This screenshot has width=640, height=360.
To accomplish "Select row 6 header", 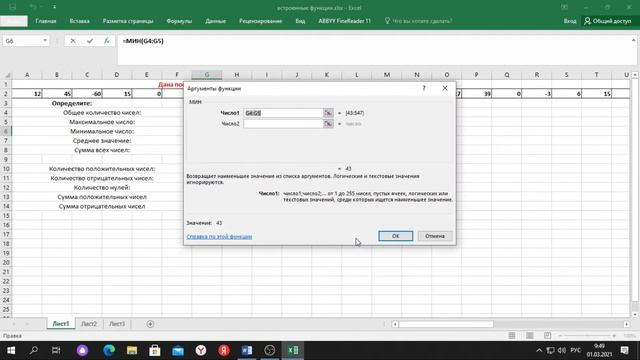I will [x=6, y=131].
